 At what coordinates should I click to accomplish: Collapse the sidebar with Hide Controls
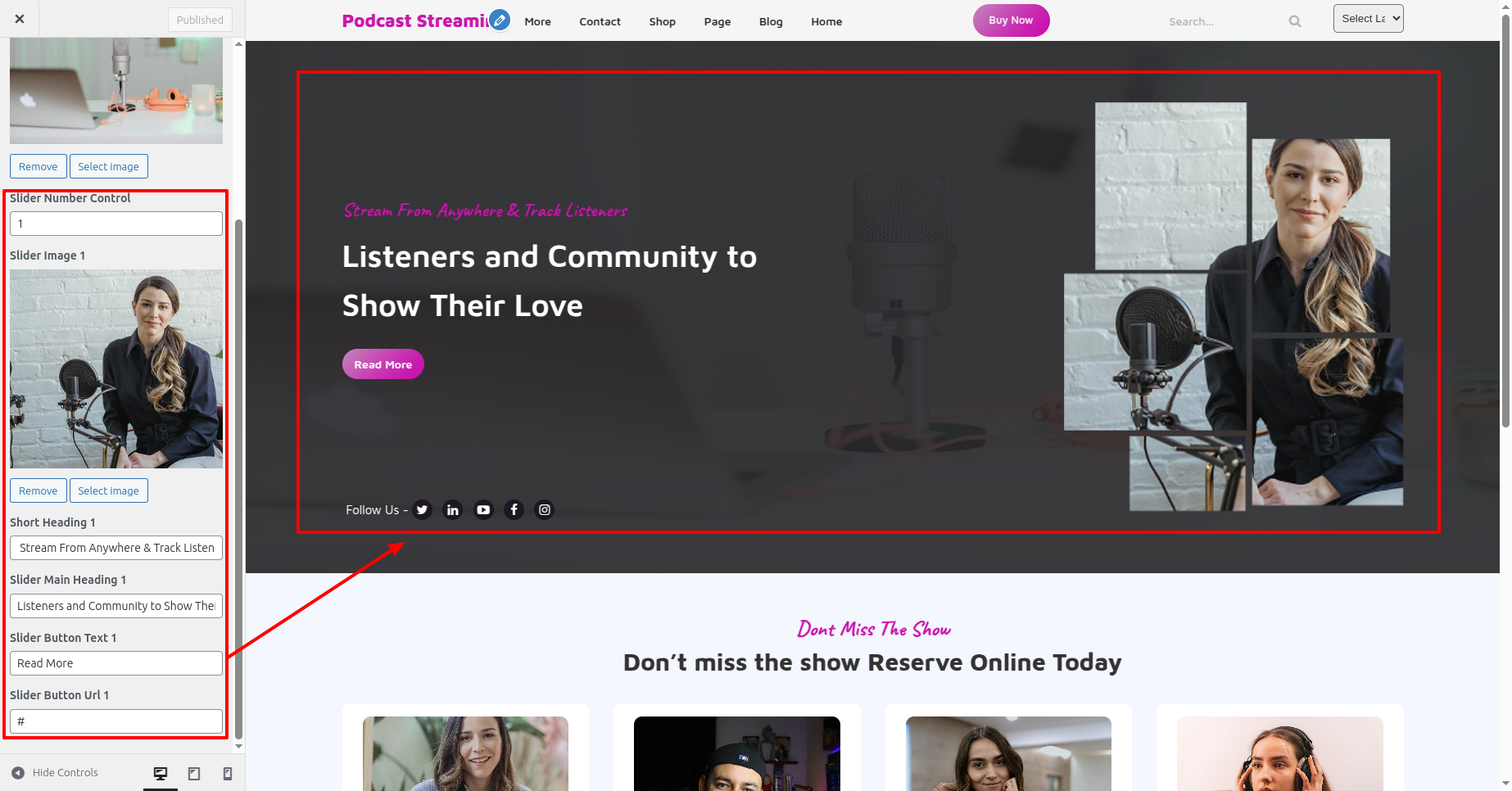[x=55, y=773]
